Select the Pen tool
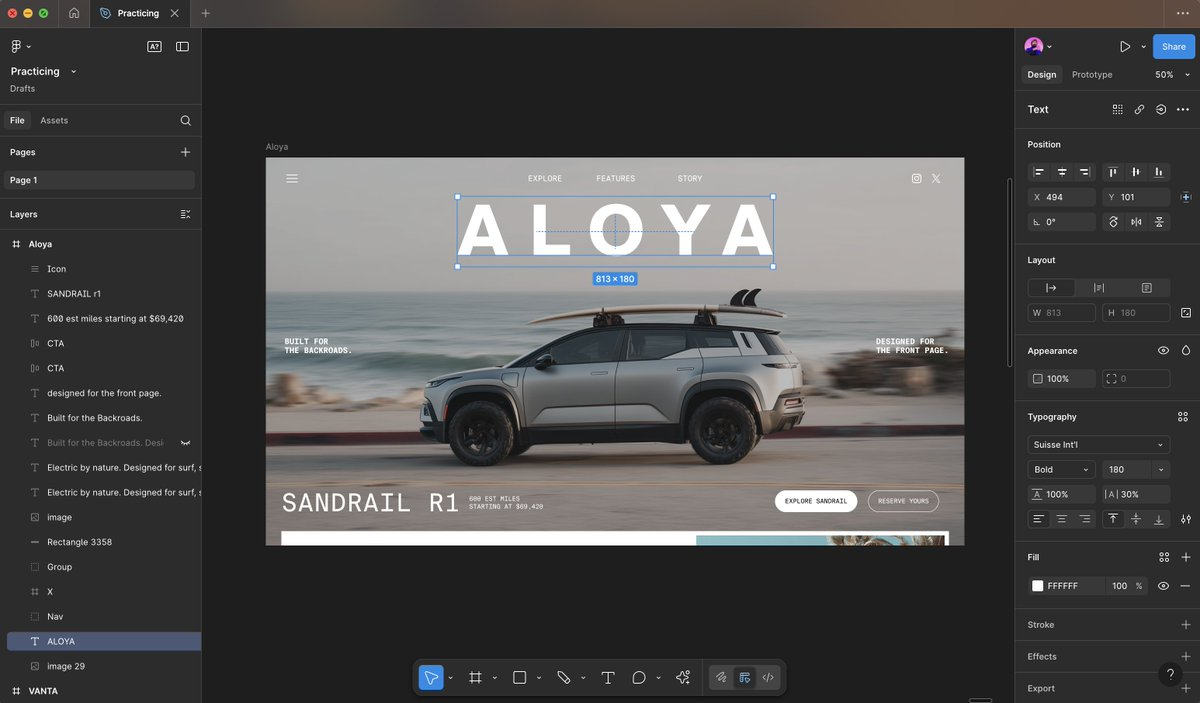 pyautogui.click(x=563, y=678)
